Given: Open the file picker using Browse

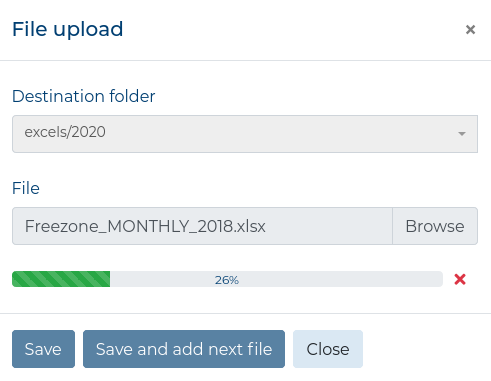Looking at the screenshot, I should pos(435,226).
